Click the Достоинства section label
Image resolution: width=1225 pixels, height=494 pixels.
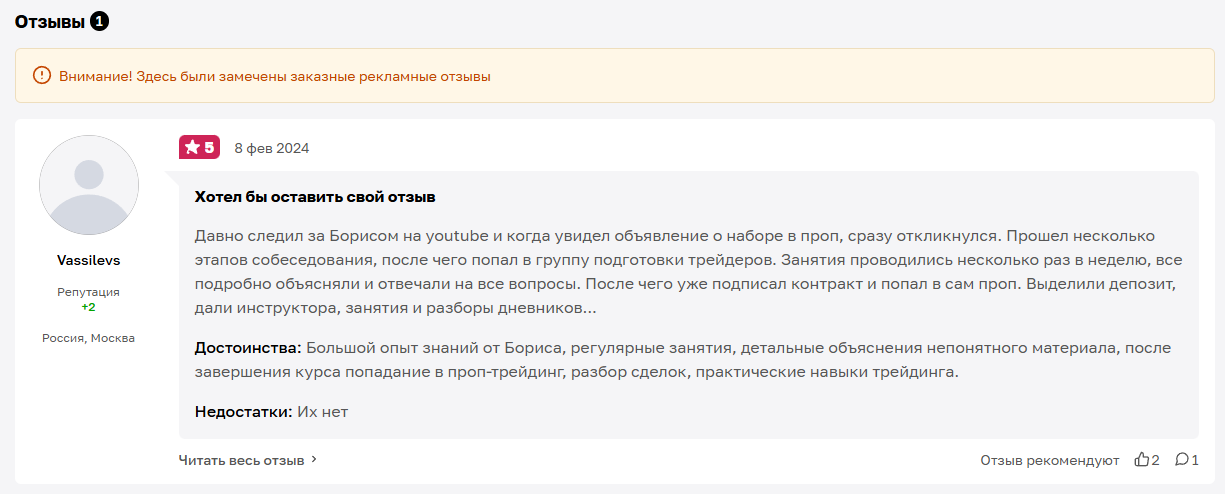pyautogui.click(x=247, y=348)
